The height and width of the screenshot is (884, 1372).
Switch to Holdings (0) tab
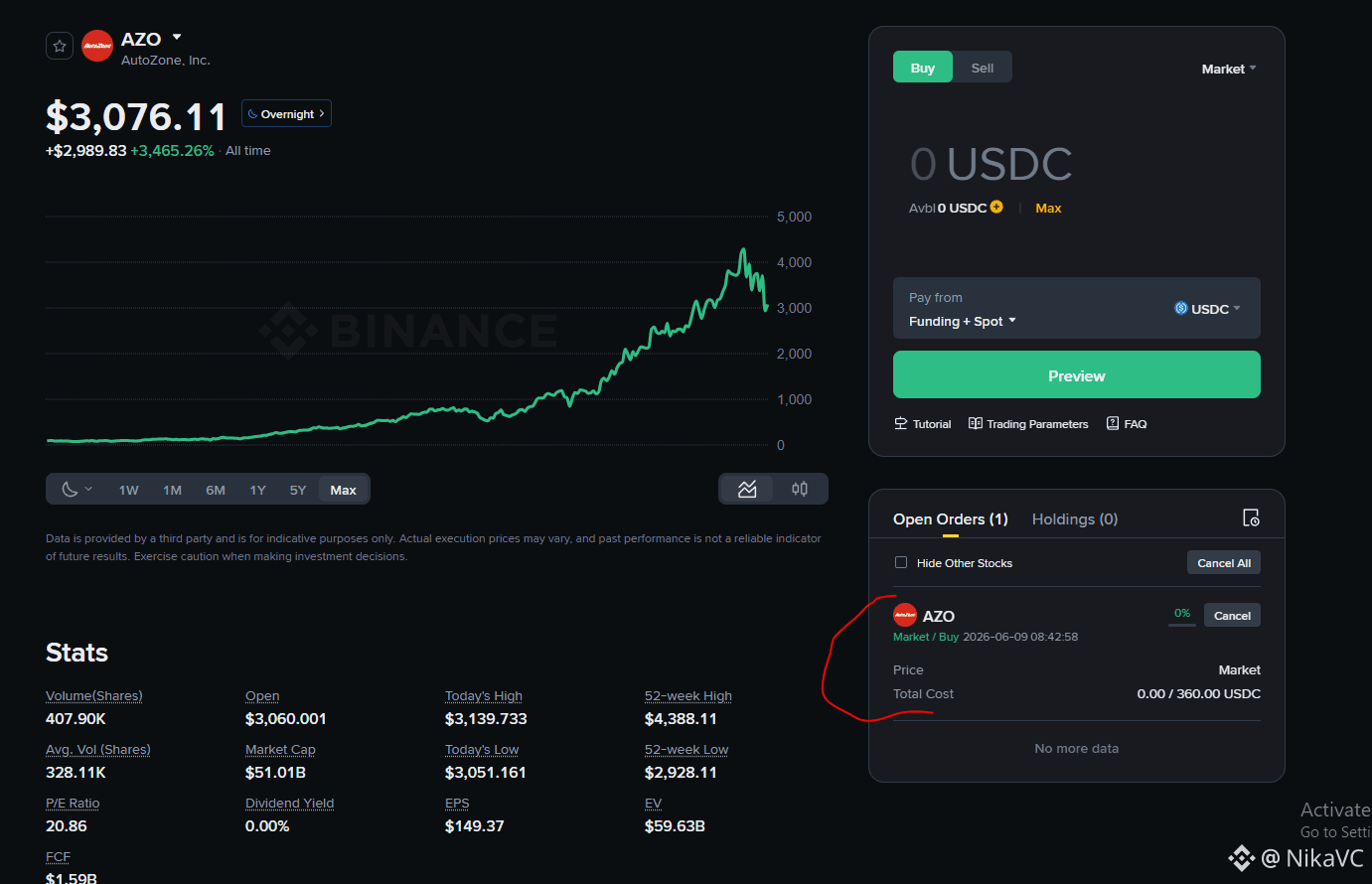click(1075, 518)
